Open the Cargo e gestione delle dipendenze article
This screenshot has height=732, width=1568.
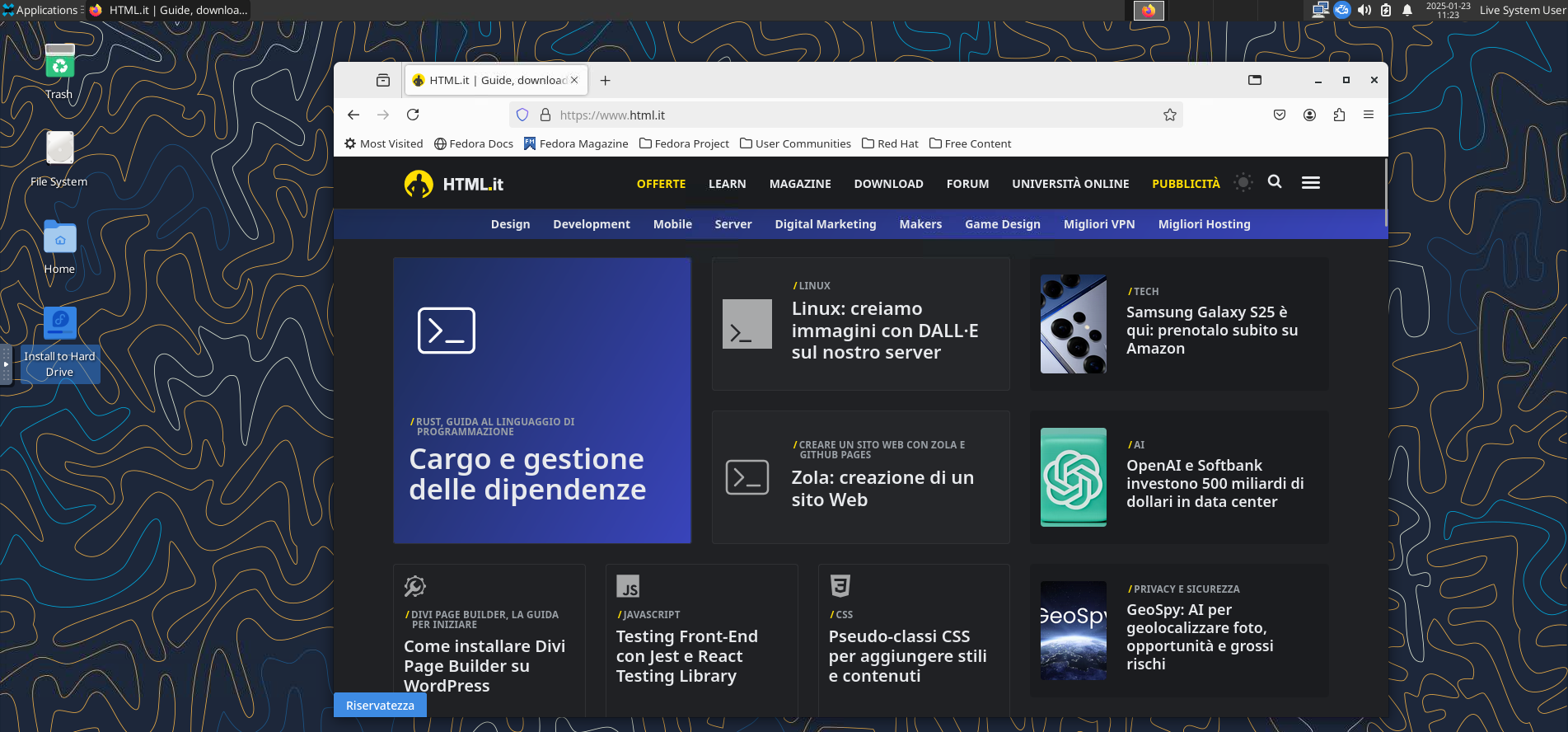[x=527, y=474]
